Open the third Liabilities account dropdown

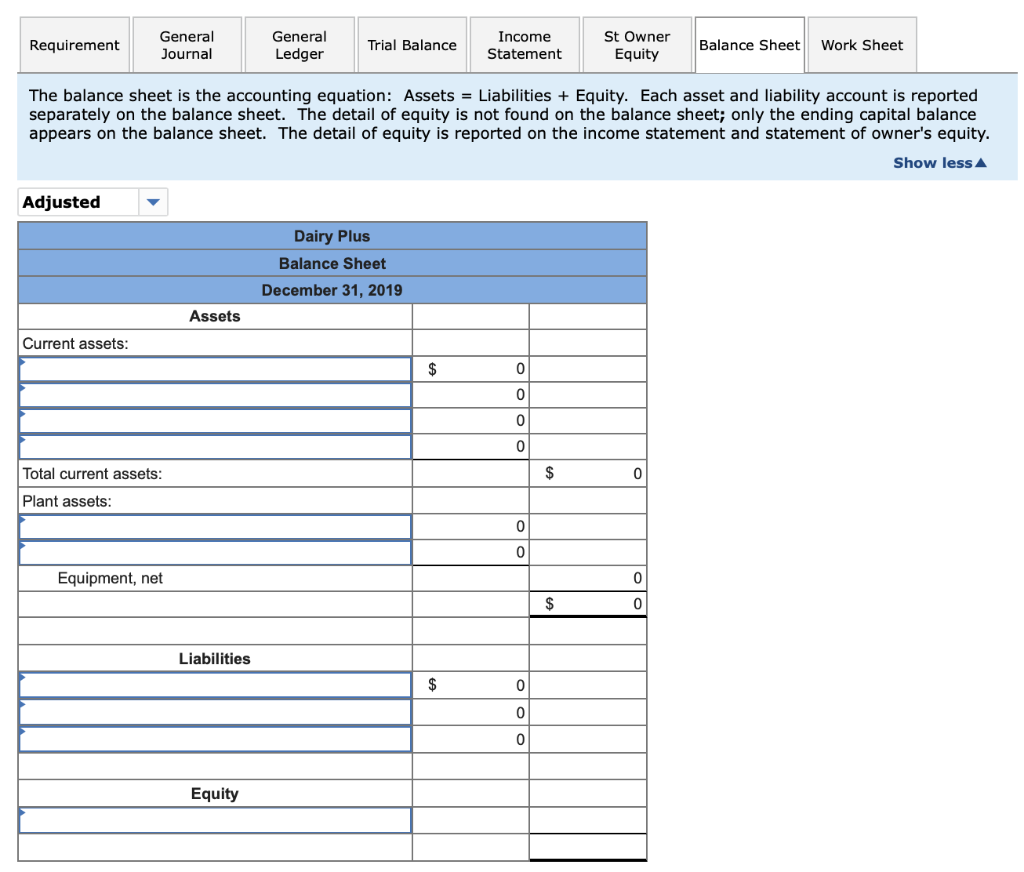pos(214,738)
